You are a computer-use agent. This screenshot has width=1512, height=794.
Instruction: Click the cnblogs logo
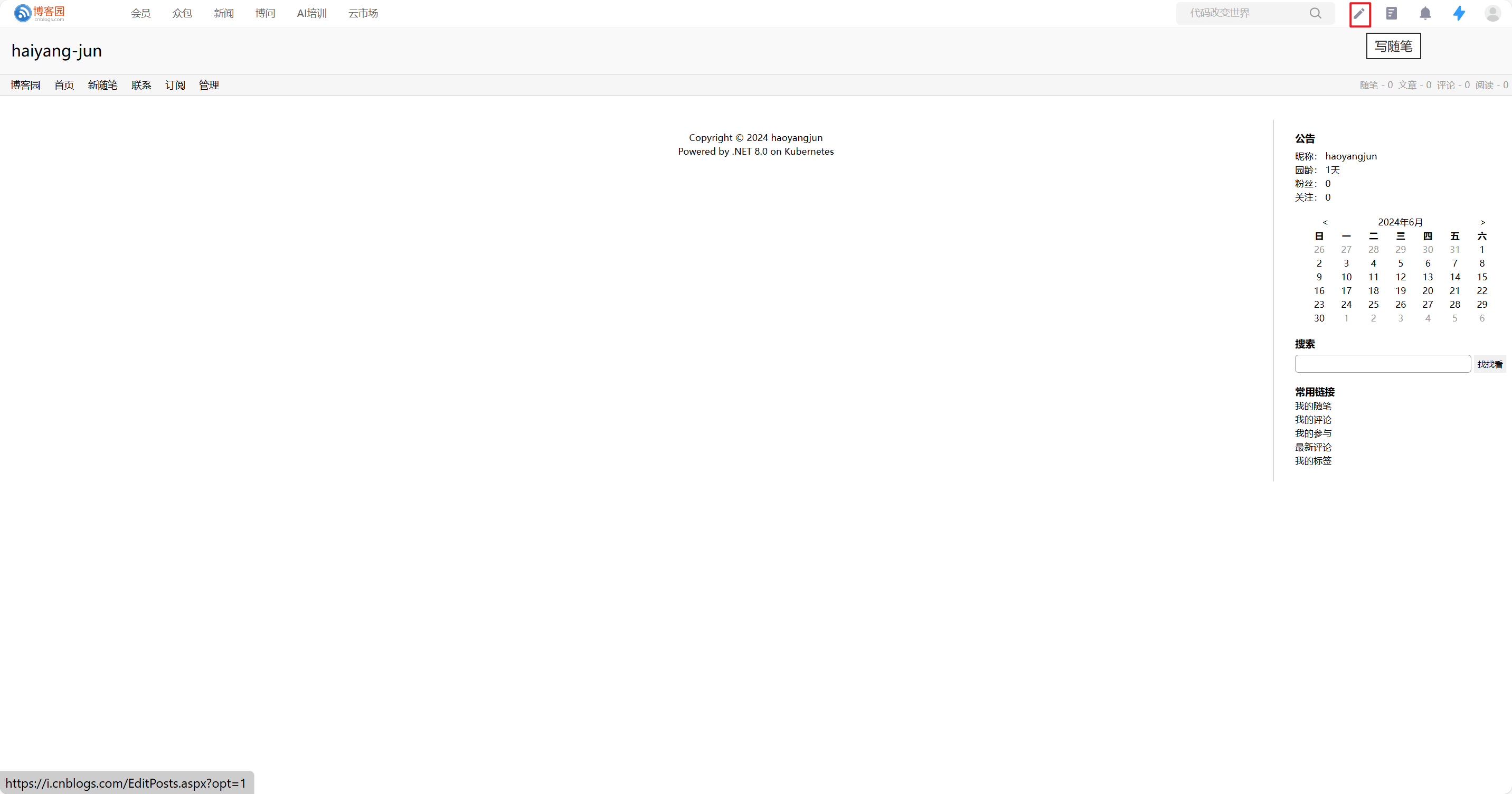click(39, 13)
